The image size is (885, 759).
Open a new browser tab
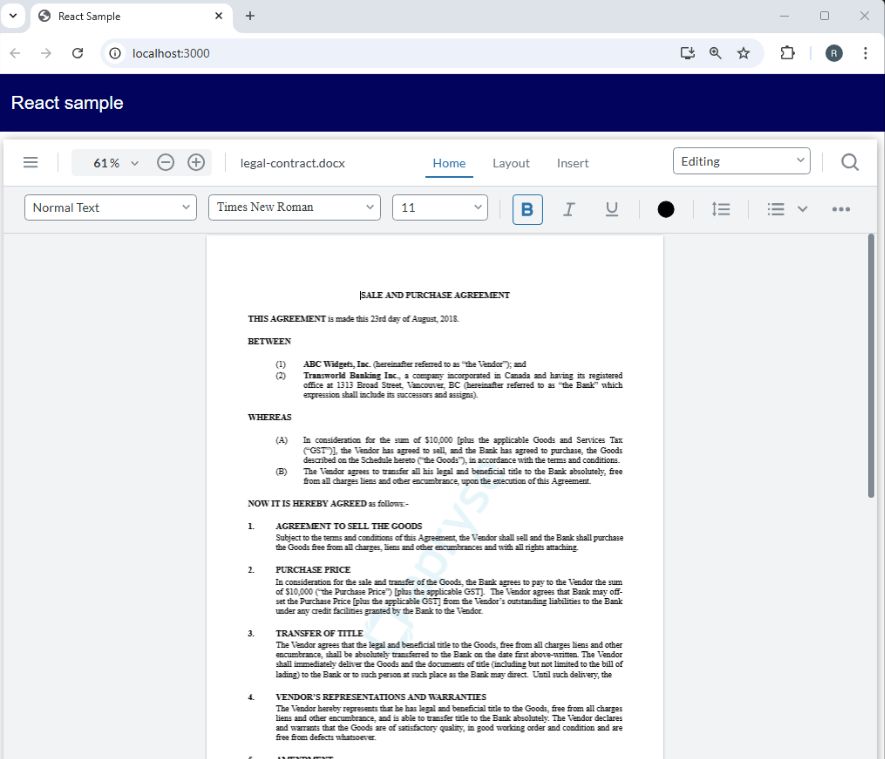250,16
